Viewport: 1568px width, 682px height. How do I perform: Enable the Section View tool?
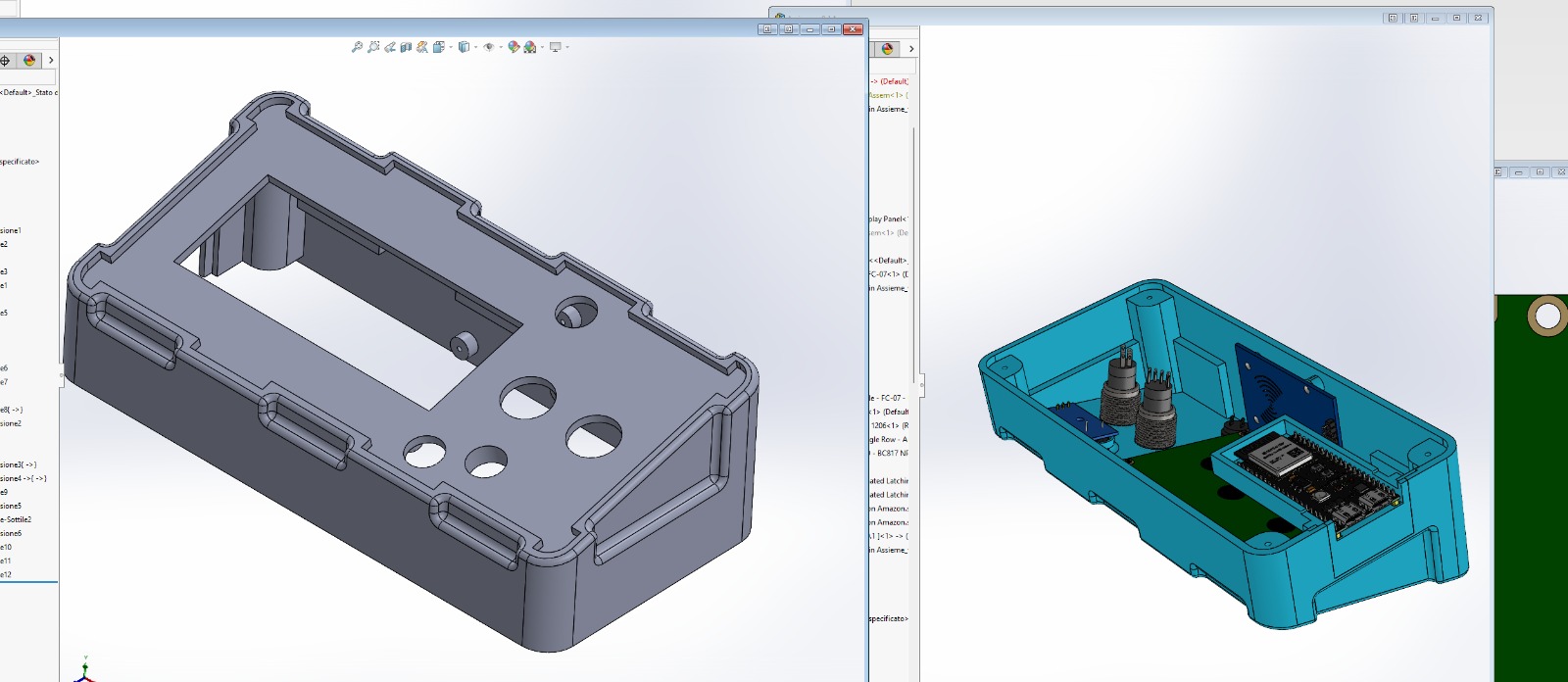tap(406, 47)
